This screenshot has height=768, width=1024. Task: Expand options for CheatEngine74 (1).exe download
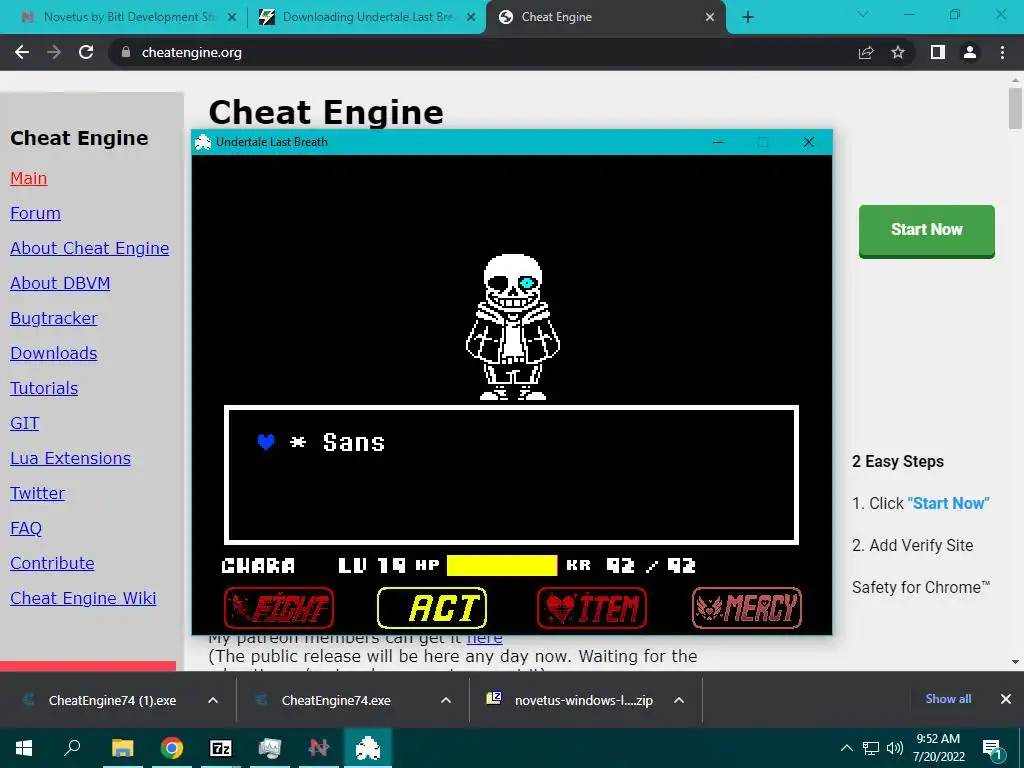(x=213, y=700)
